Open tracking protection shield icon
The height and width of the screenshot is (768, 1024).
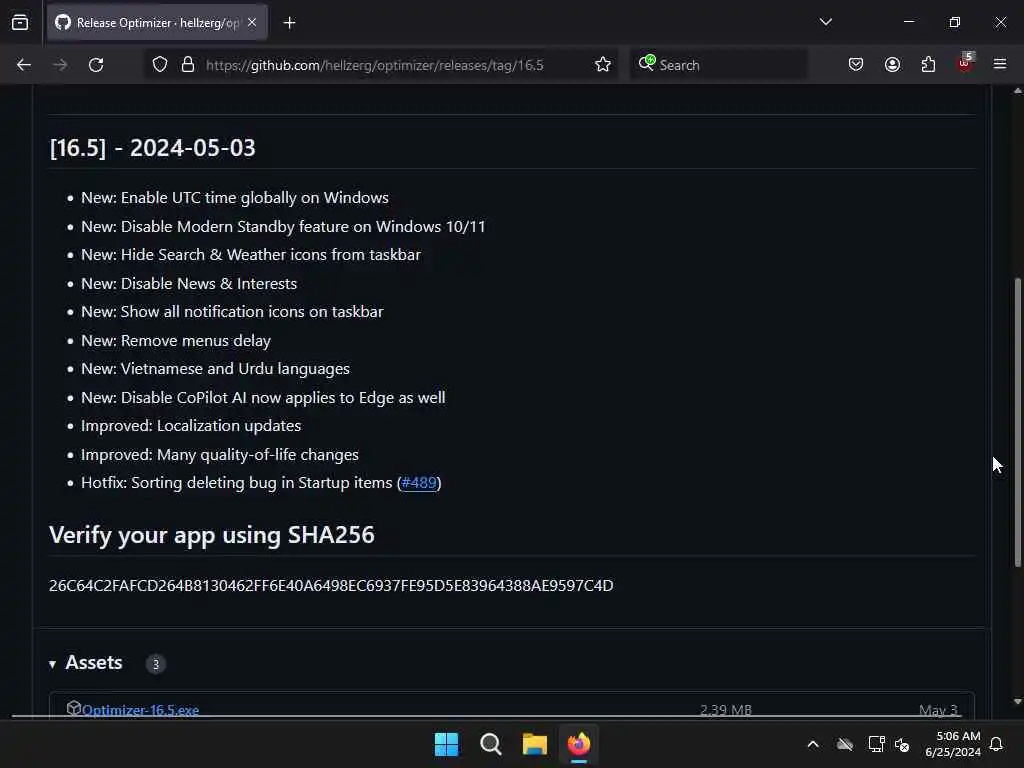[x=160, y=65]
